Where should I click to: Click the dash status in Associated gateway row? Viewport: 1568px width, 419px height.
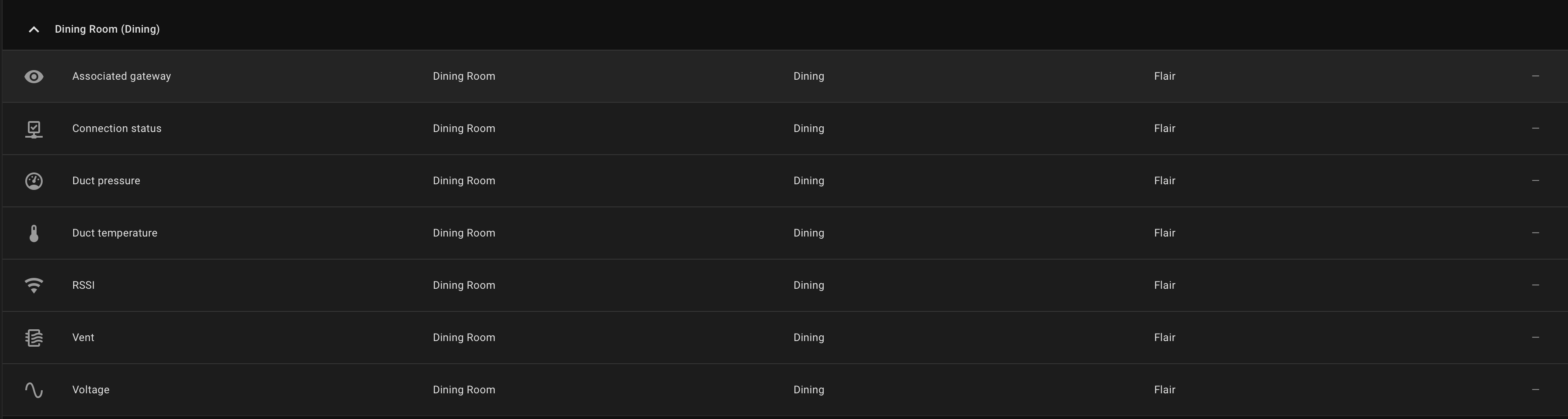coord(1535,76)
